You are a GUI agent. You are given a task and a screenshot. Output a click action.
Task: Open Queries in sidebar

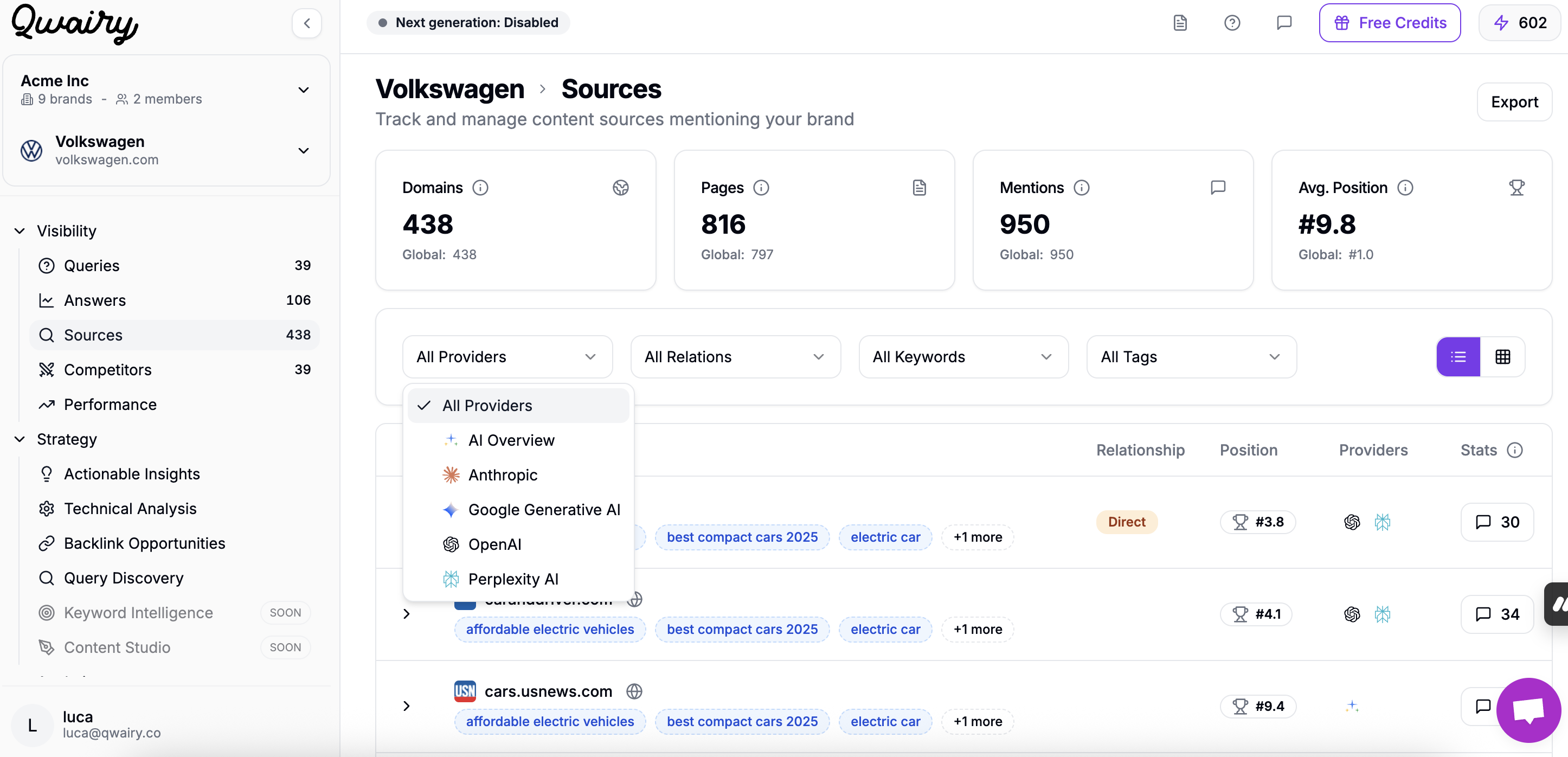[x=174, y=266]
